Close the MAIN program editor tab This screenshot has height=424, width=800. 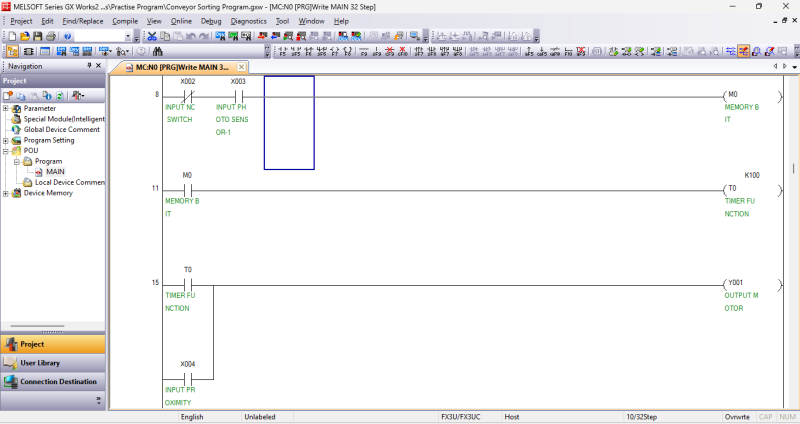point(242,67)
